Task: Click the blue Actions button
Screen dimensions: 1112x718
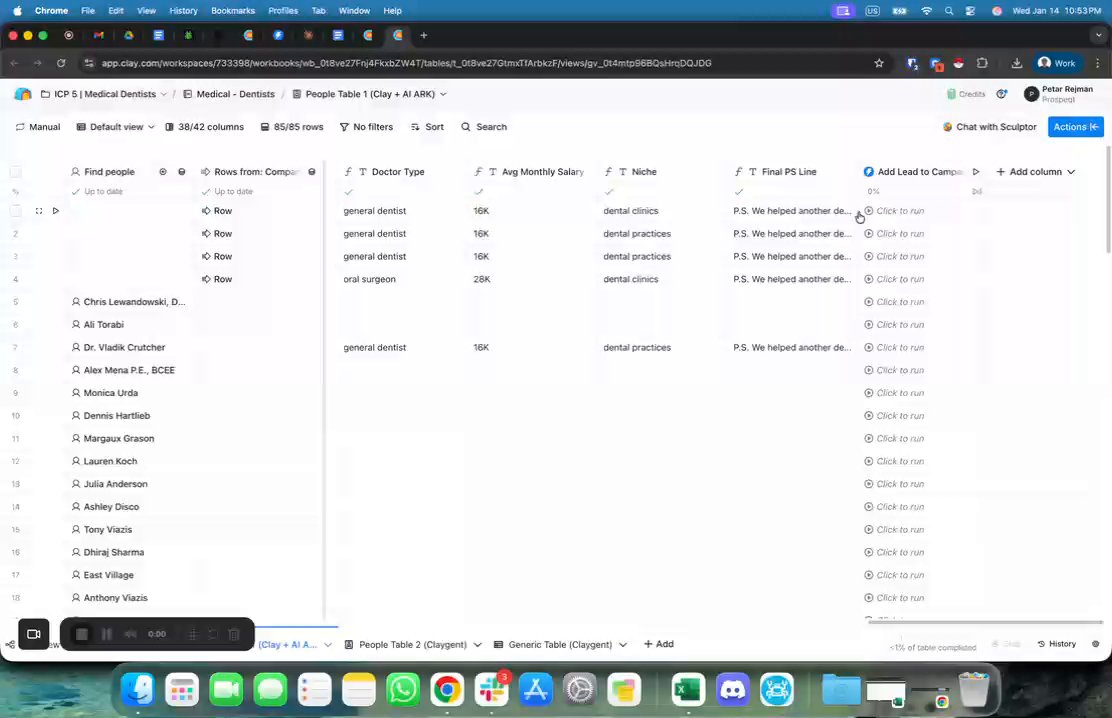Action: [1075, 127]
